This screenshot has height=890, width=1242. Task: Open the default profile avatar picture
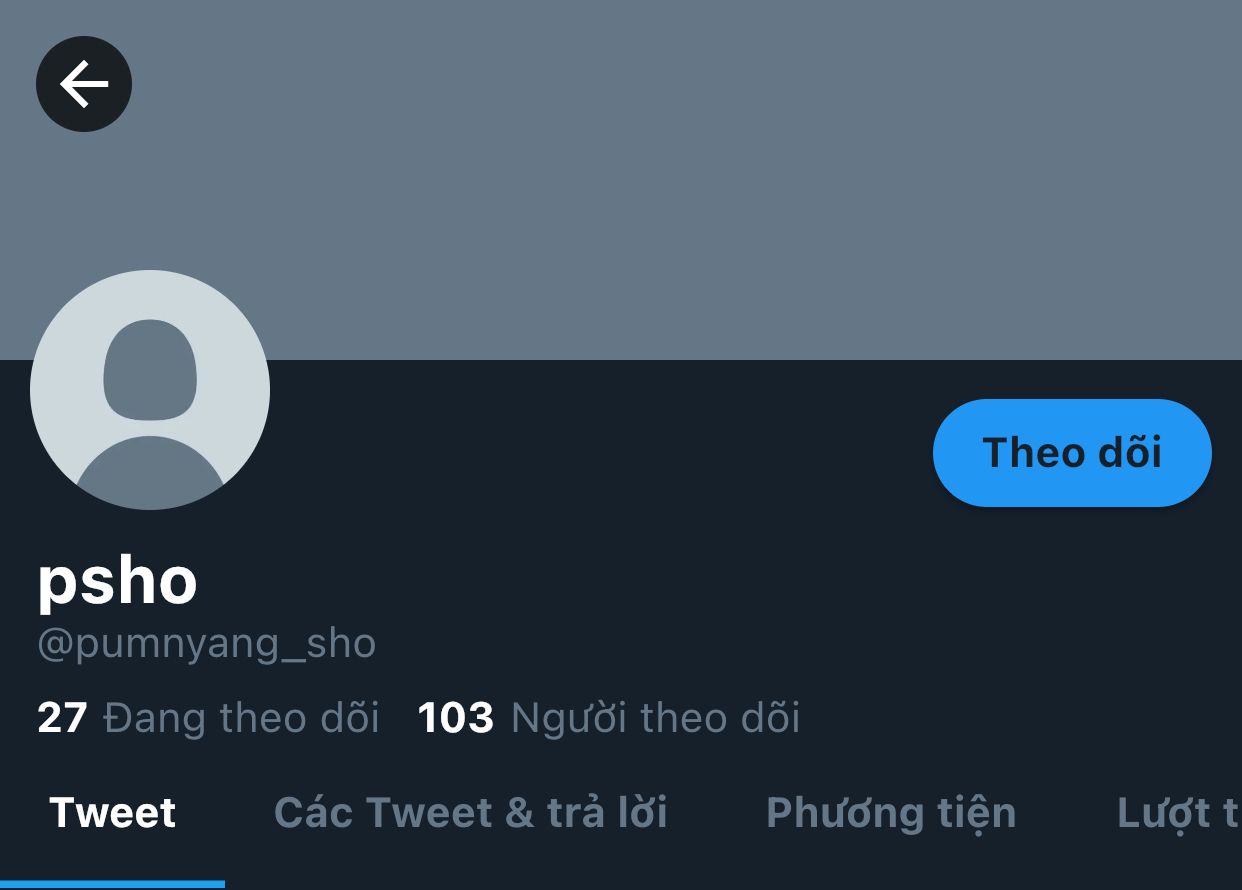pos(150,390)
